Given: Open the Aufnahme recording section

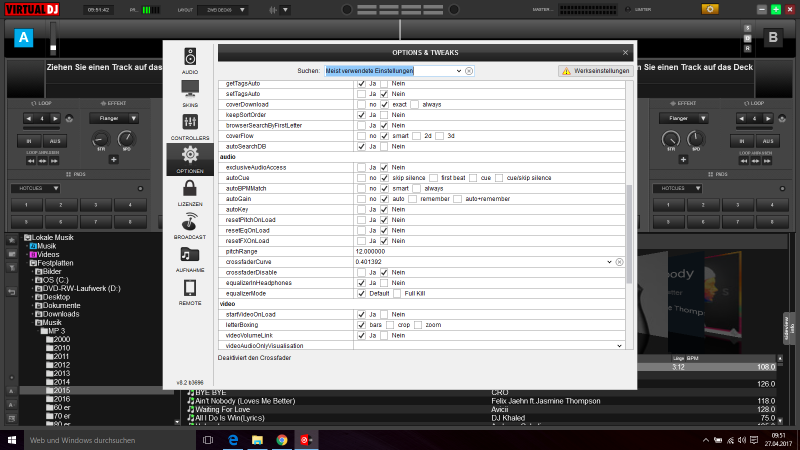Looking at the screenshot, I should click(190, 259).
